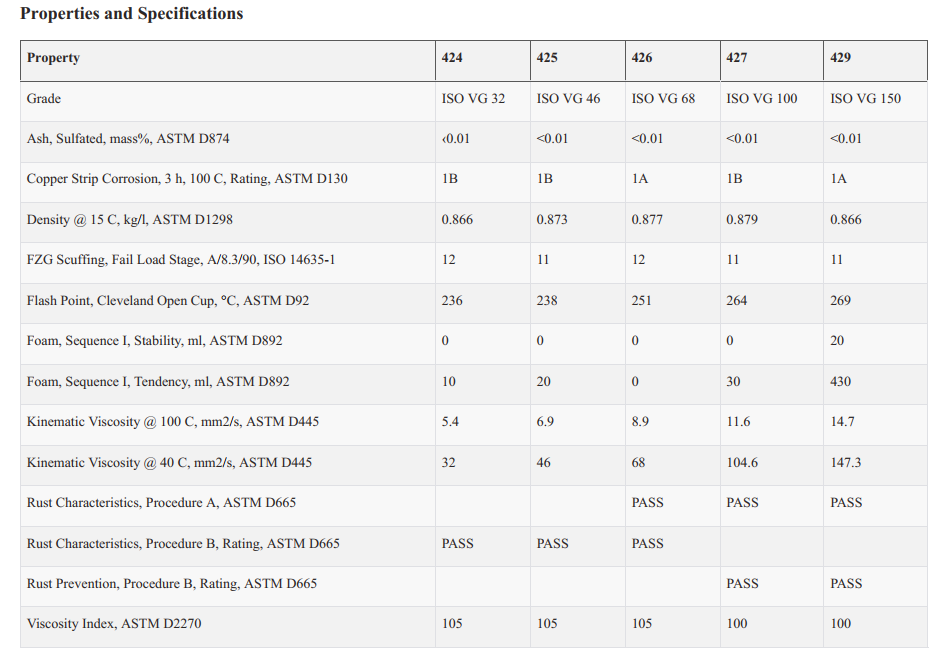Screen dimensions: 941x662
Task: Click the kinematic viscosity value 104.6
Action: (741, 463)
